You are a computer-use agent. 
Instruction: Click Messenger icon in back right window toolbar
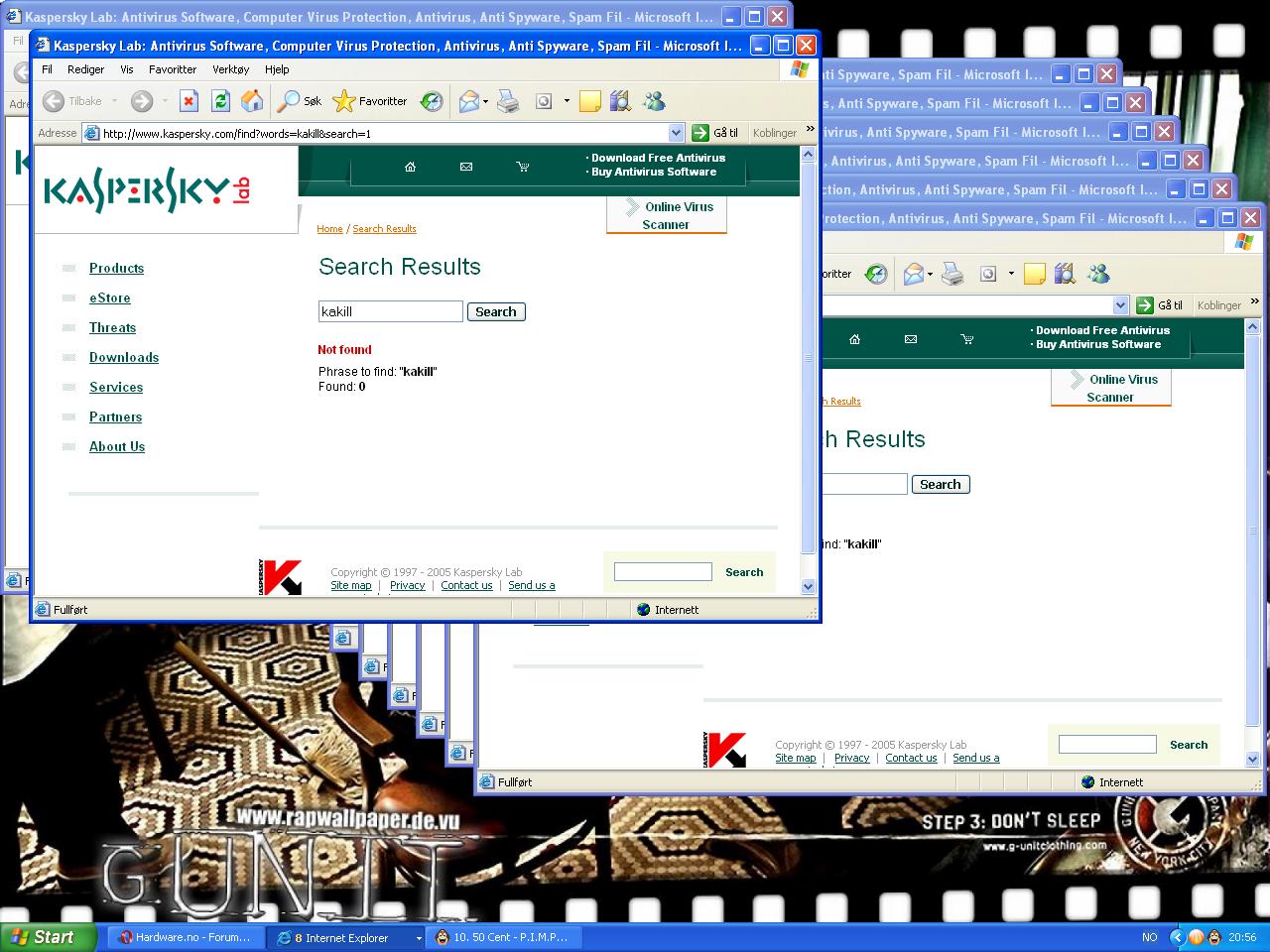(x=1098, y=274)
